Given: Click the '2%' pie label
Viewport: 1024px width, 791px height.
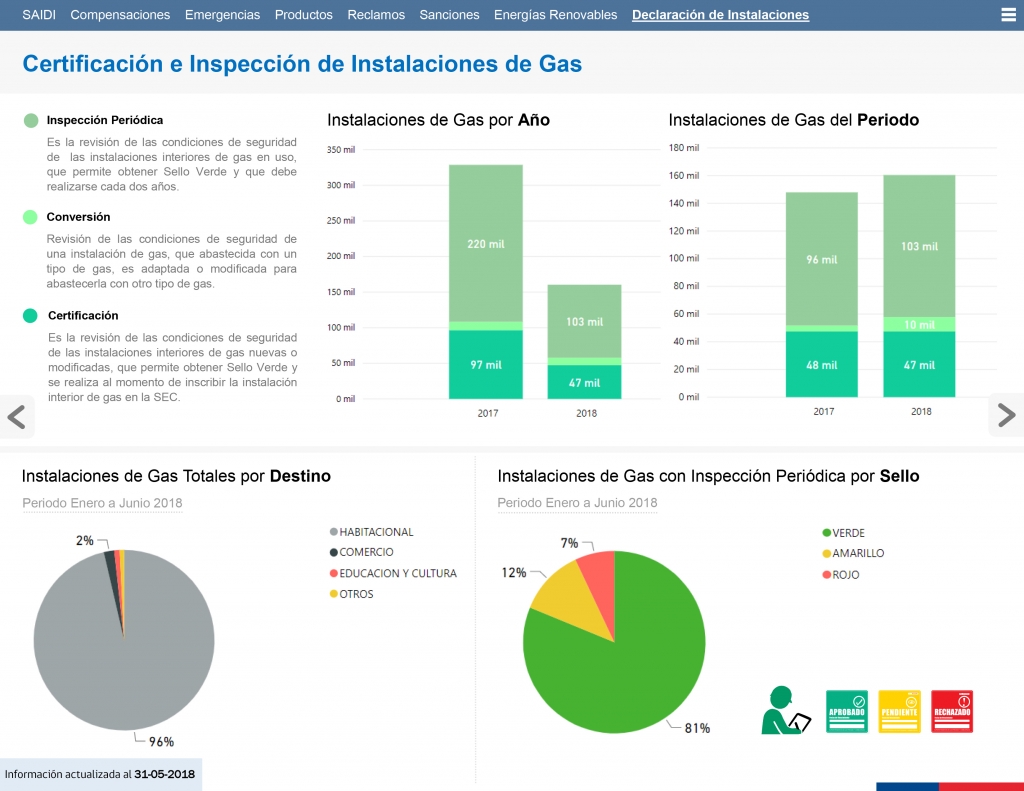Looking at the screenshot, I should (x=85, y=541).
